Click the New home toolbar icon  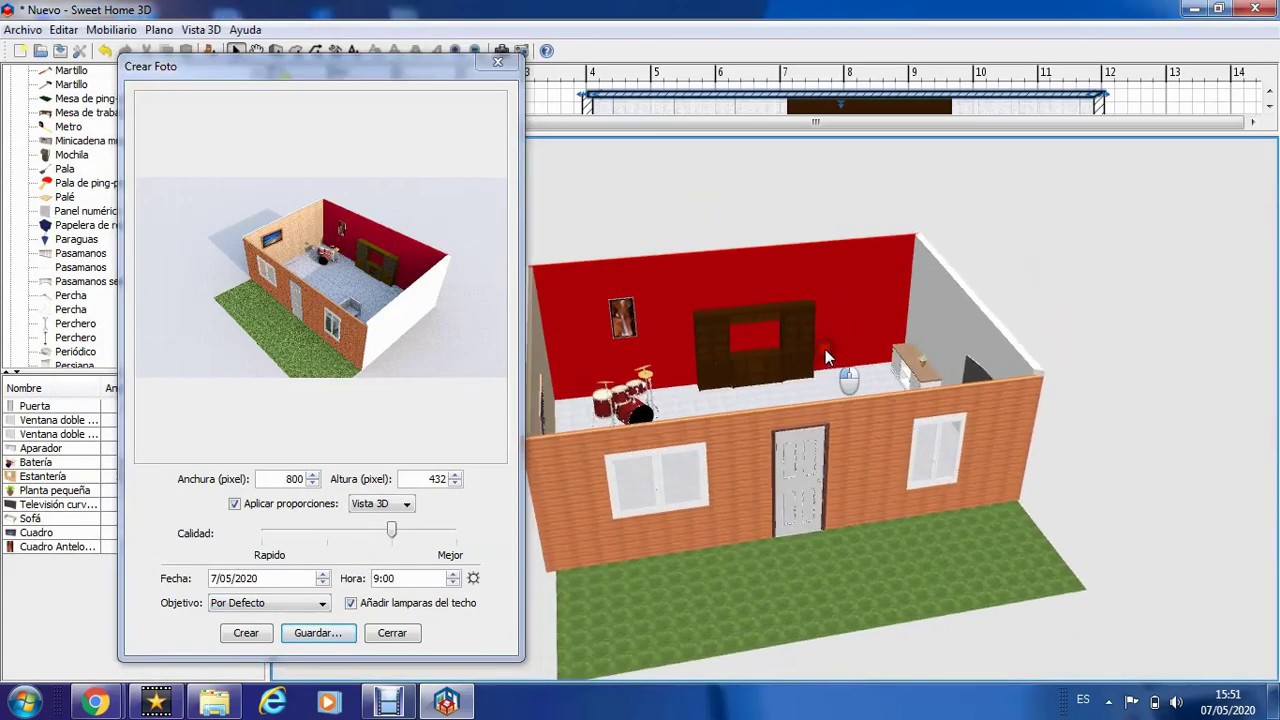tap(20, 50)
